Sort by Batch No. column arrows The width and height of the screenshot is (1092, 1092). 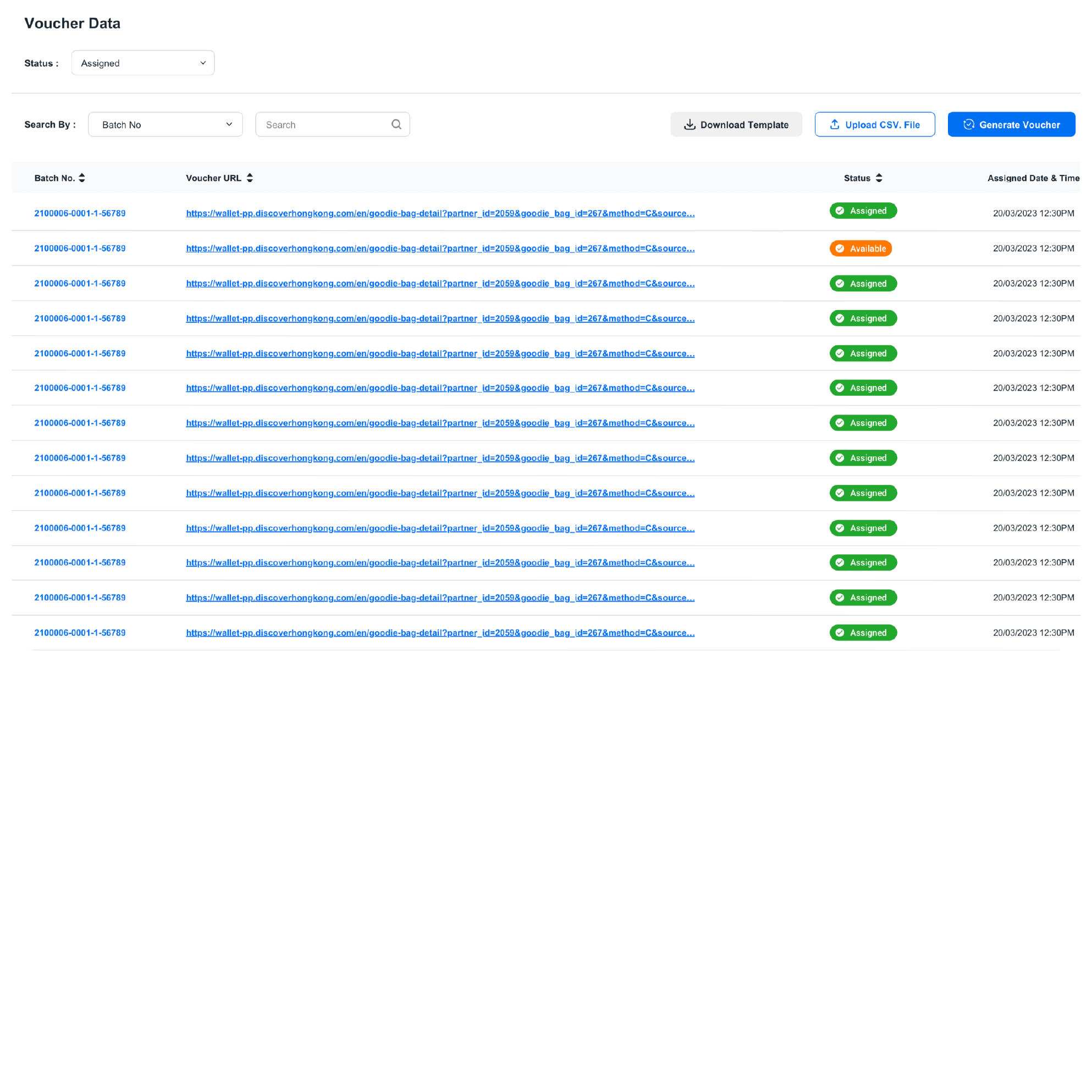click(x=82, y=178)
